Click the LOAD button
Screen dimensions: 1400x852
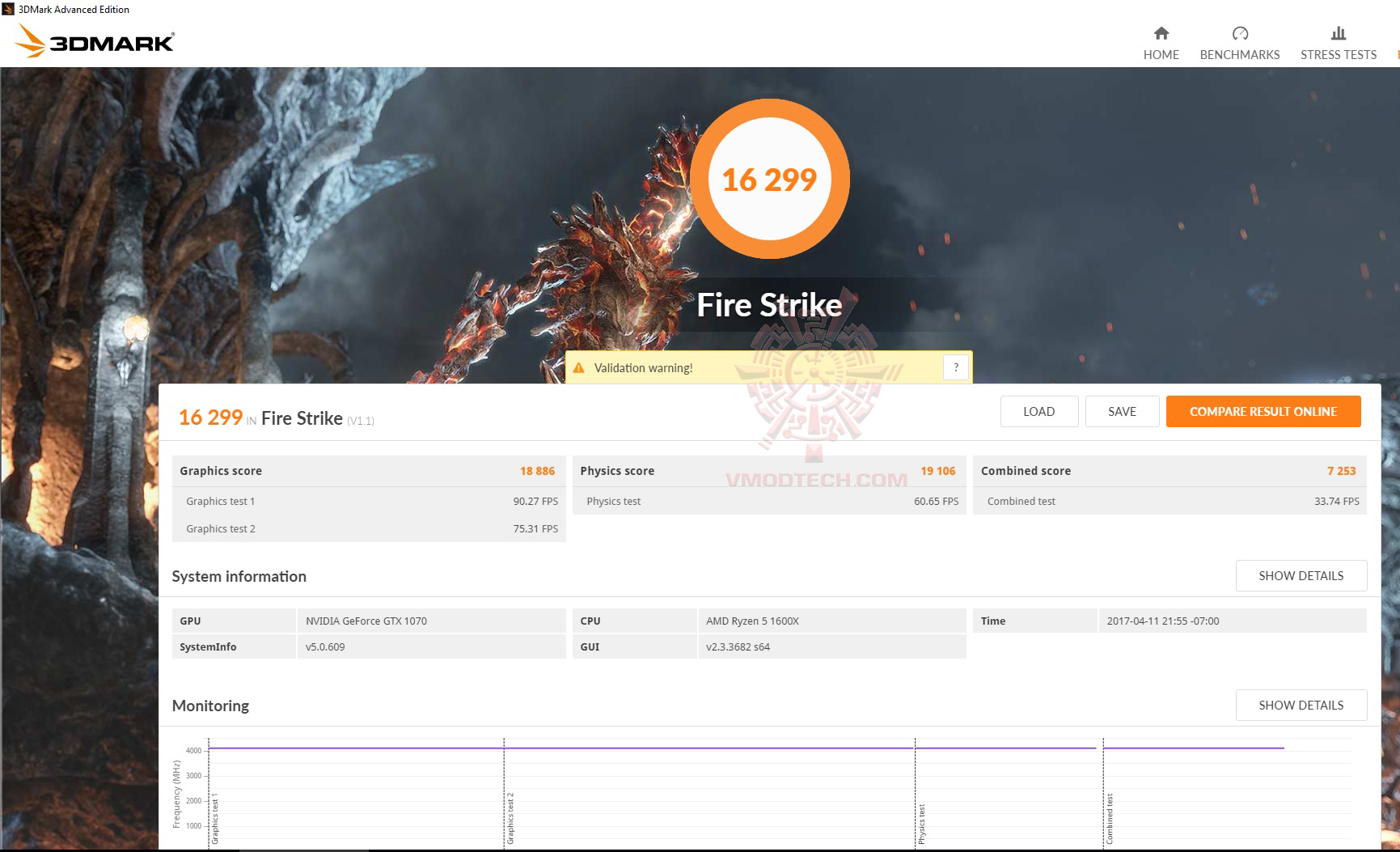[x=1038, y=411]
